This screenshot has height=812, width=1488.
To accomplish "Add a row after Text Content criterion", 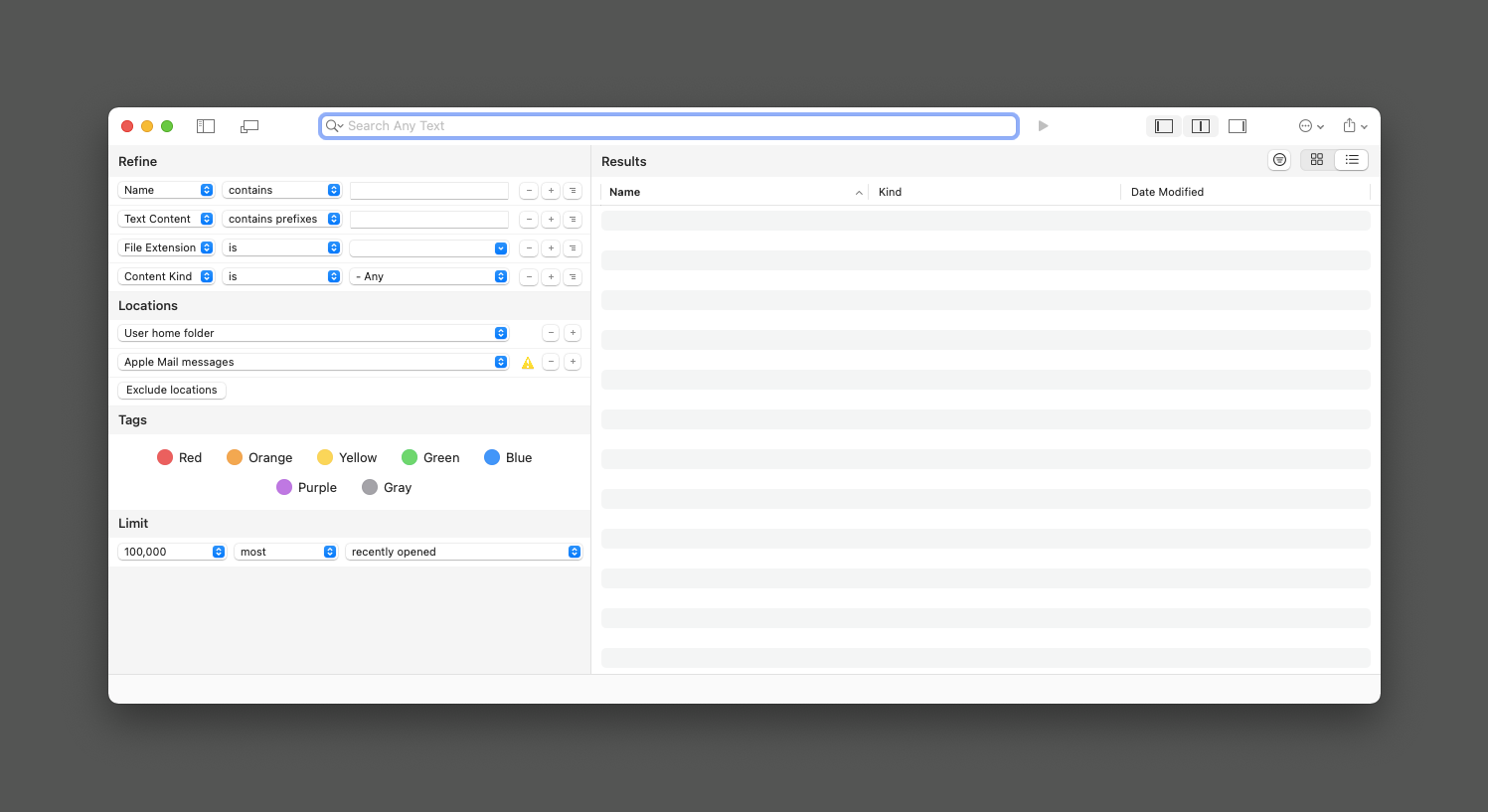I will click(551, 219).
